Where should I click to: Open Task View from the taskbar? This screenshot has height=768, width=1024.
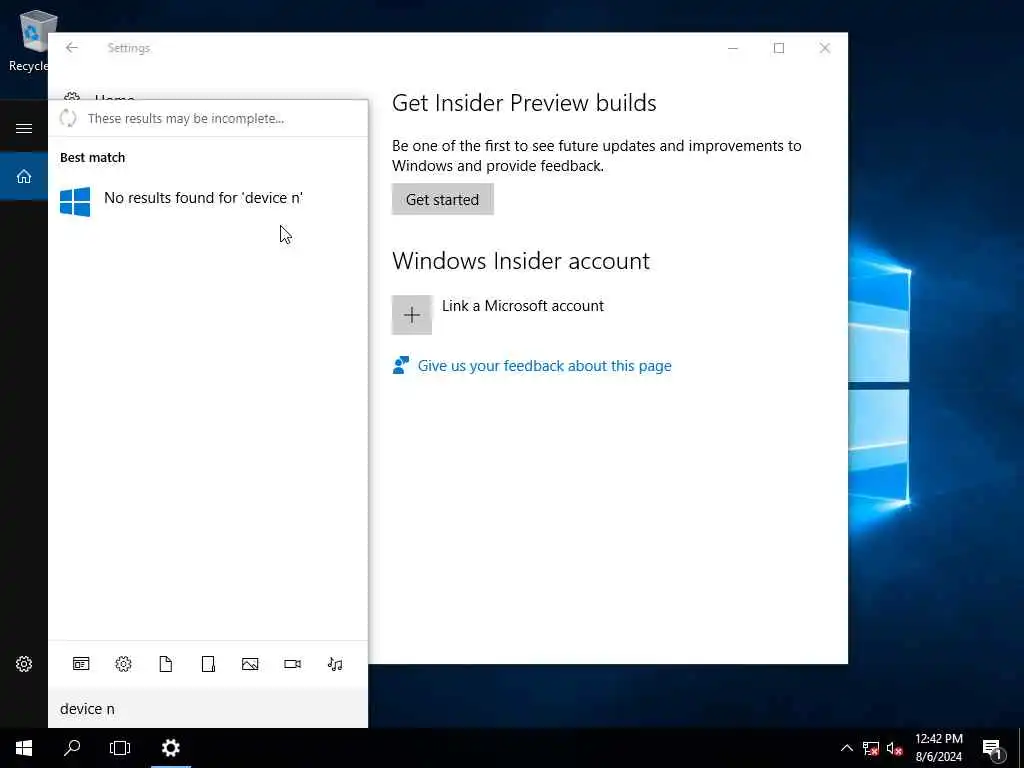[x=120, y=748]
